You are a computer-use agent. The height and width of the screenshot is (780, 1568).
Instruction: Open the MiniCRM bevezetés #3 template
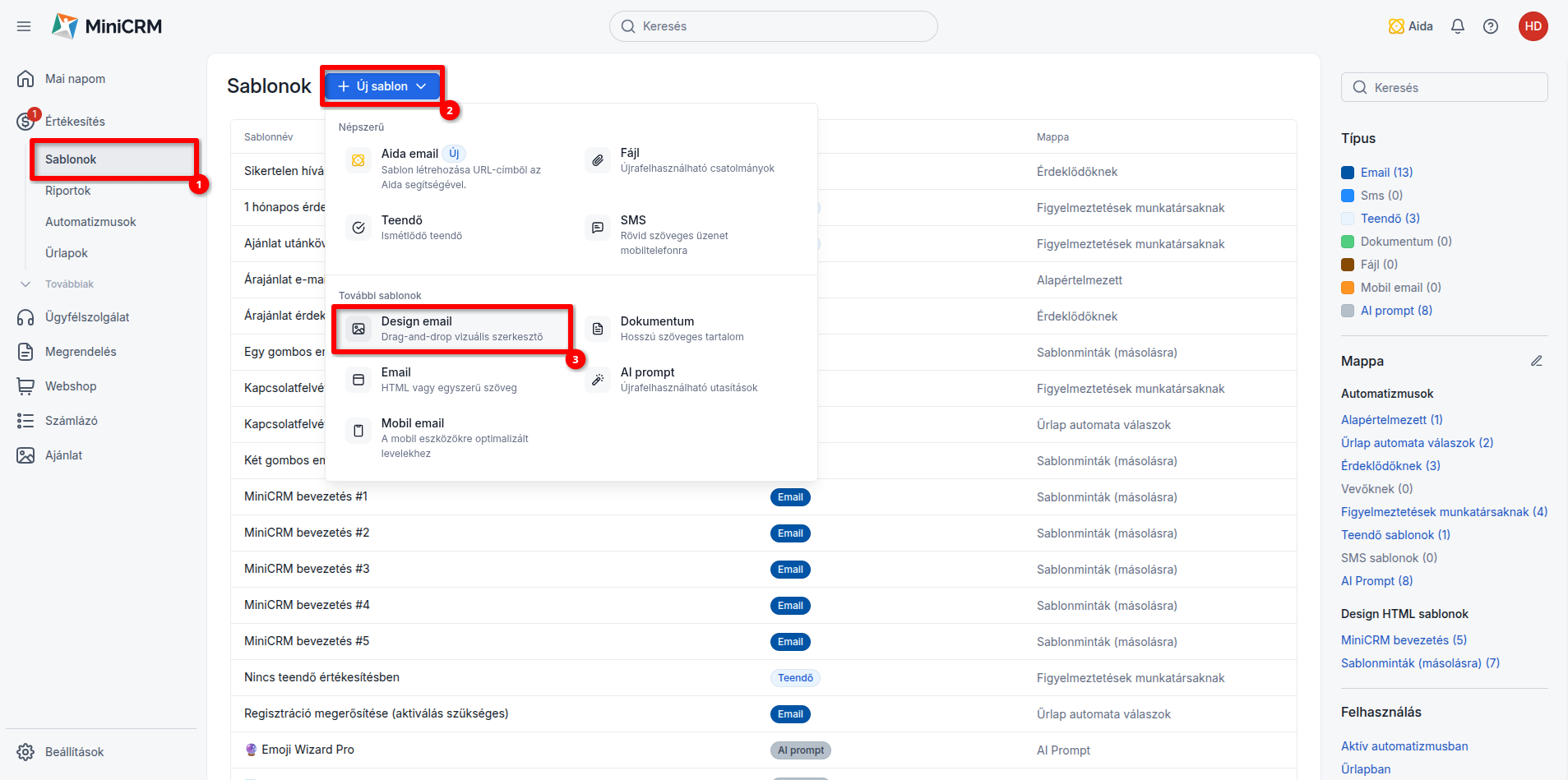coord(307,569)
